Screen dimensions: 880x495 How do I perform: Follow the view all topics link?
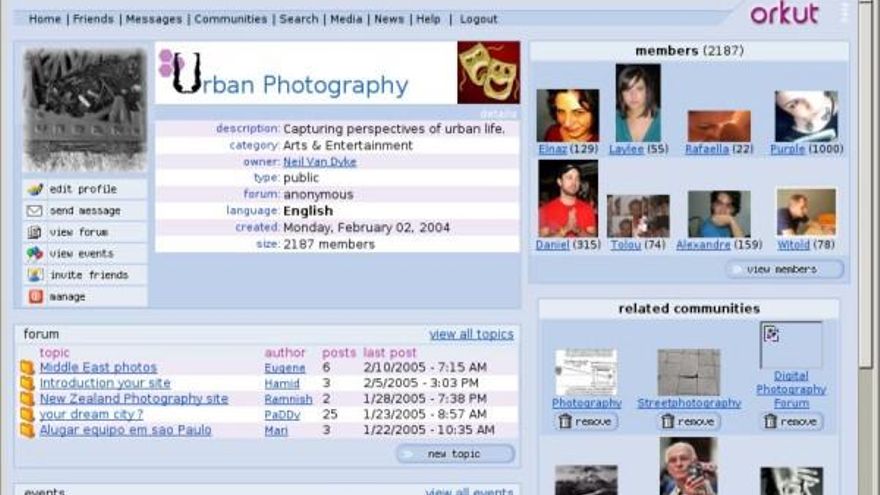(471, 334)
